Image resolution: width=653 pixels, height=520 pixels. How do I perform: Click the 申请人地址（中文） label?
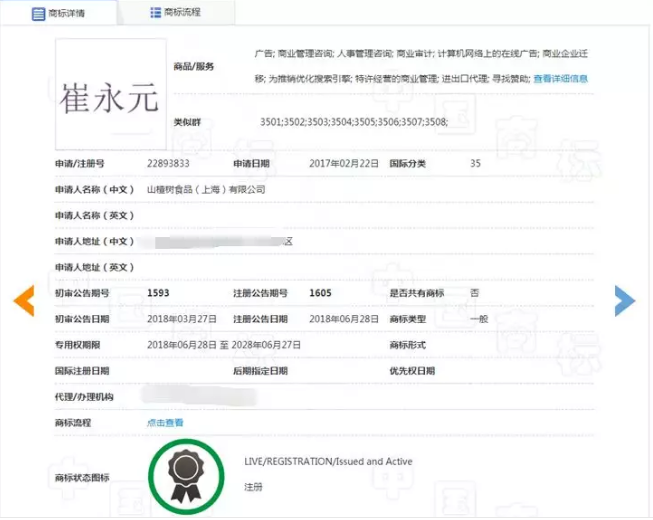point(95,241)
